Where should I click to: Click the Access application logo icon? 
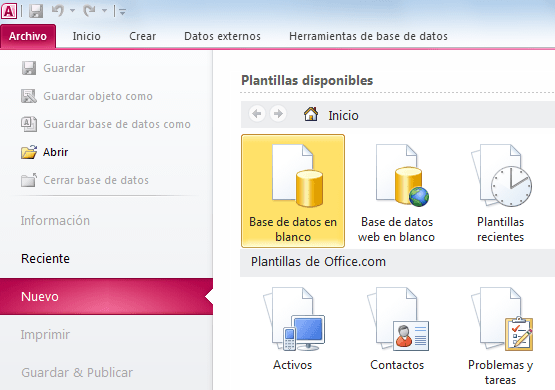coord(9,11)
